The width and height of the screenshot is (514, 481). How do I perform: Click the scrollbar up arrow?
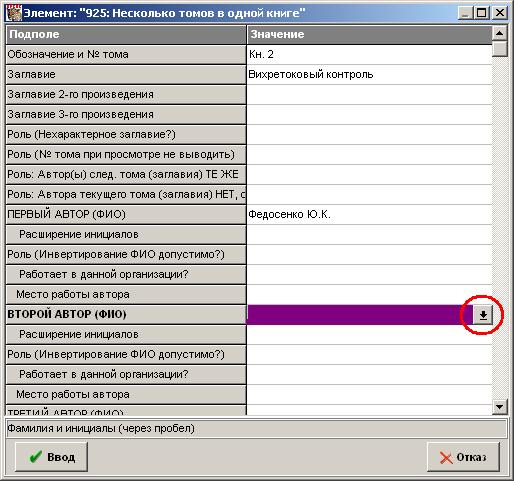pyautogui.click(x=500, y=33)
